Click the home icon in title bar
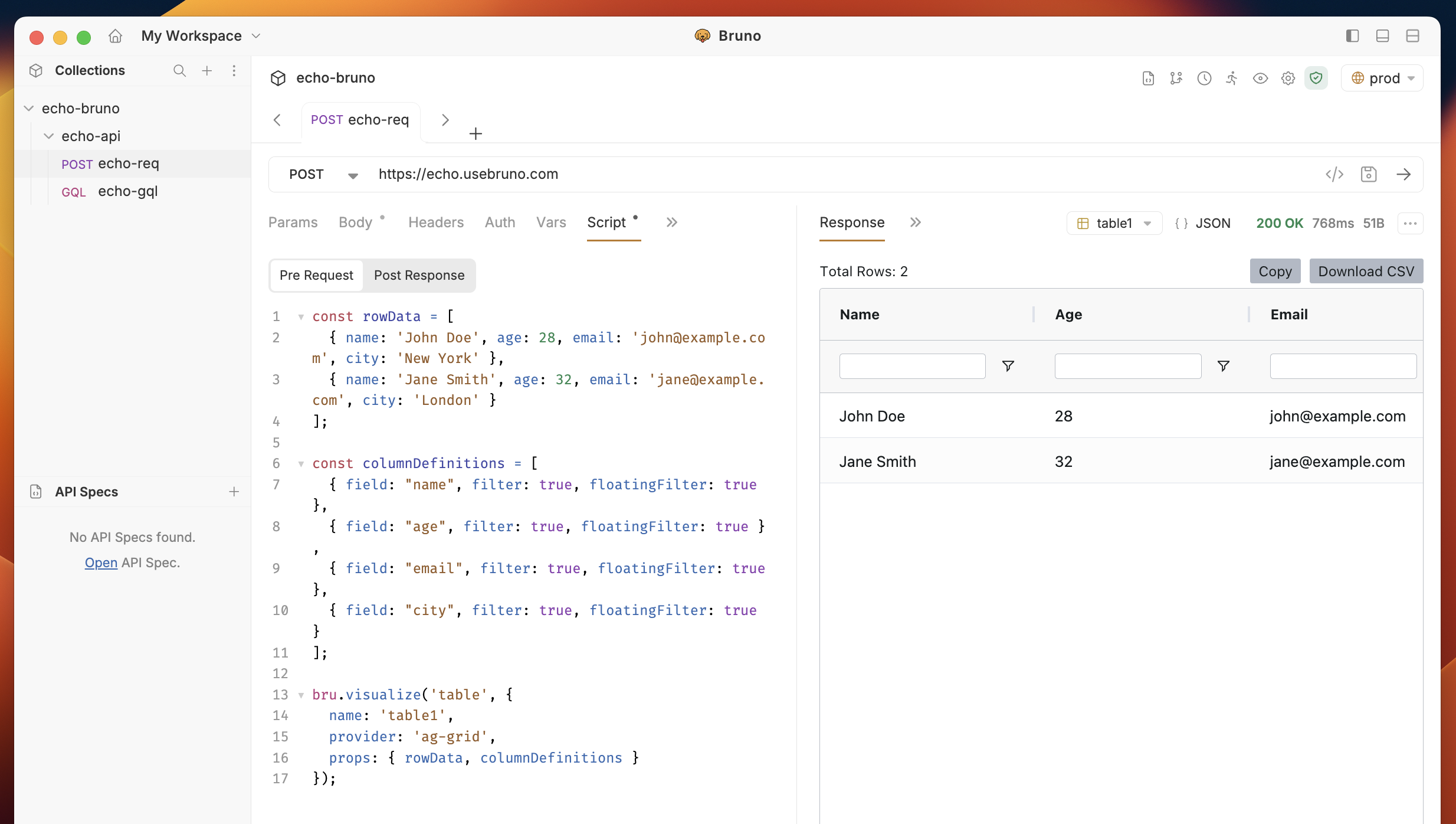This screenshot has height=824, width=1456. click(115, 36)
